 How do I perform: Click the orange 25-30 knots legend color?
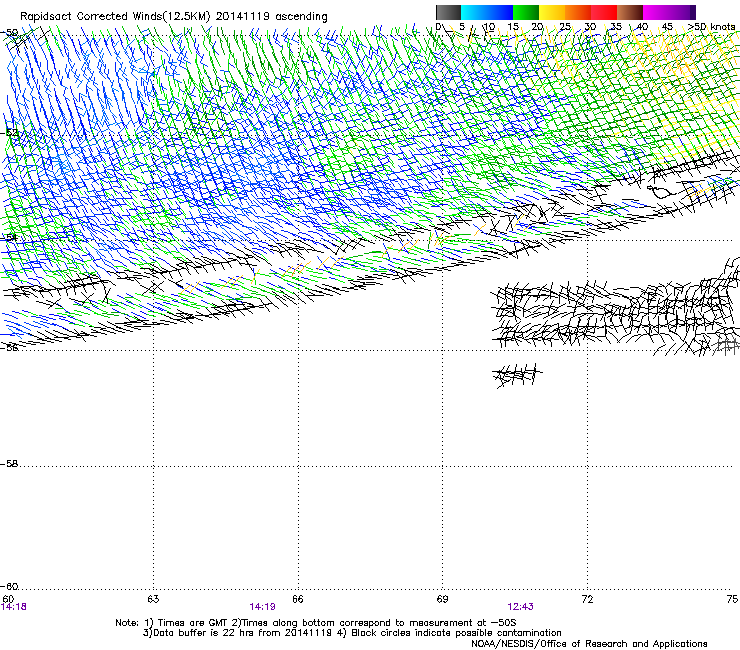pyautogui.click(x=578, y=12)
